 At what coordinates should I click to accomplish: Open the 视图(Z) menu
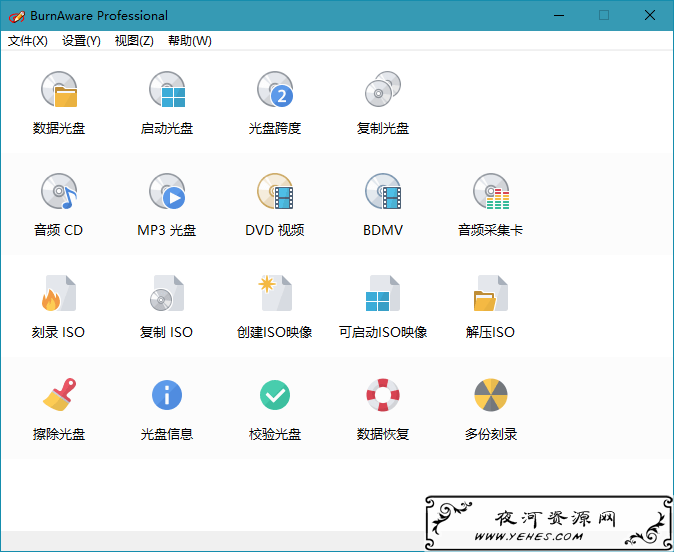point(134,41)
